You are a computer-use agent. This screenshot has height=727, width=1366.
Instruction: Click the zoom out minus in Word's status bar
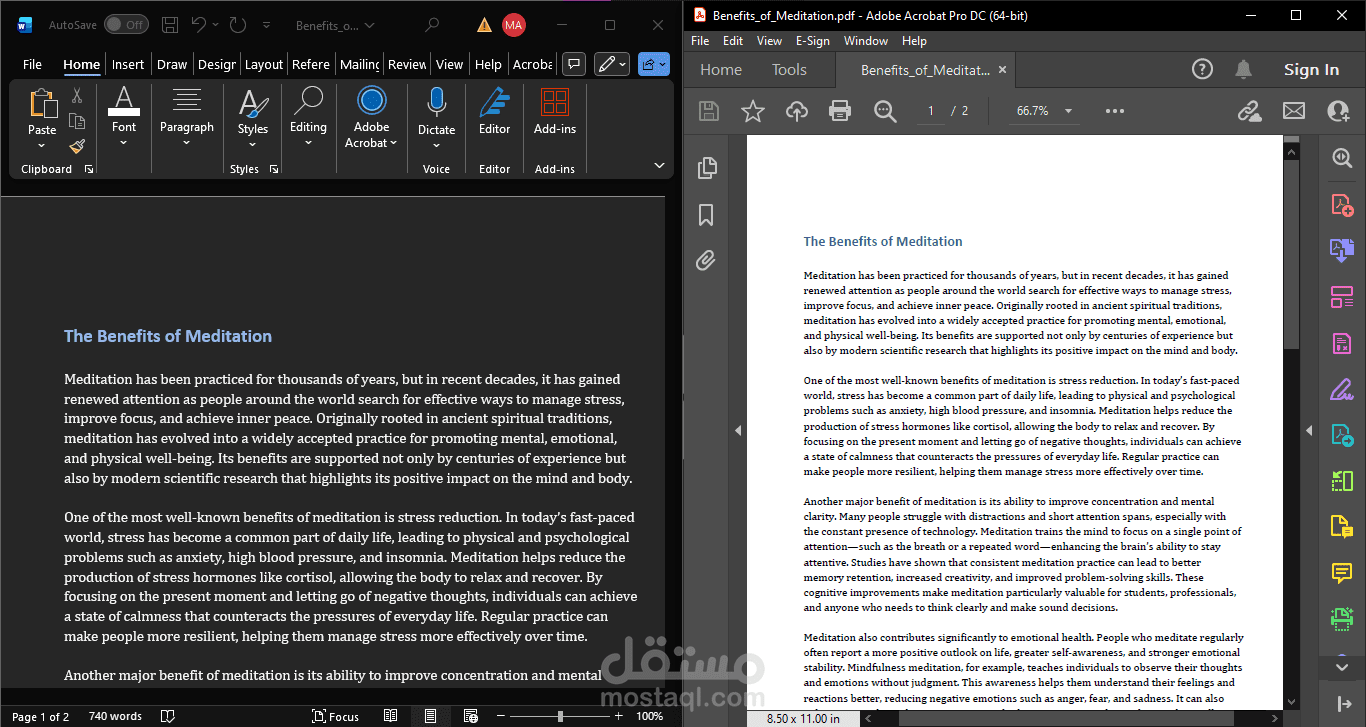[500, 716]
